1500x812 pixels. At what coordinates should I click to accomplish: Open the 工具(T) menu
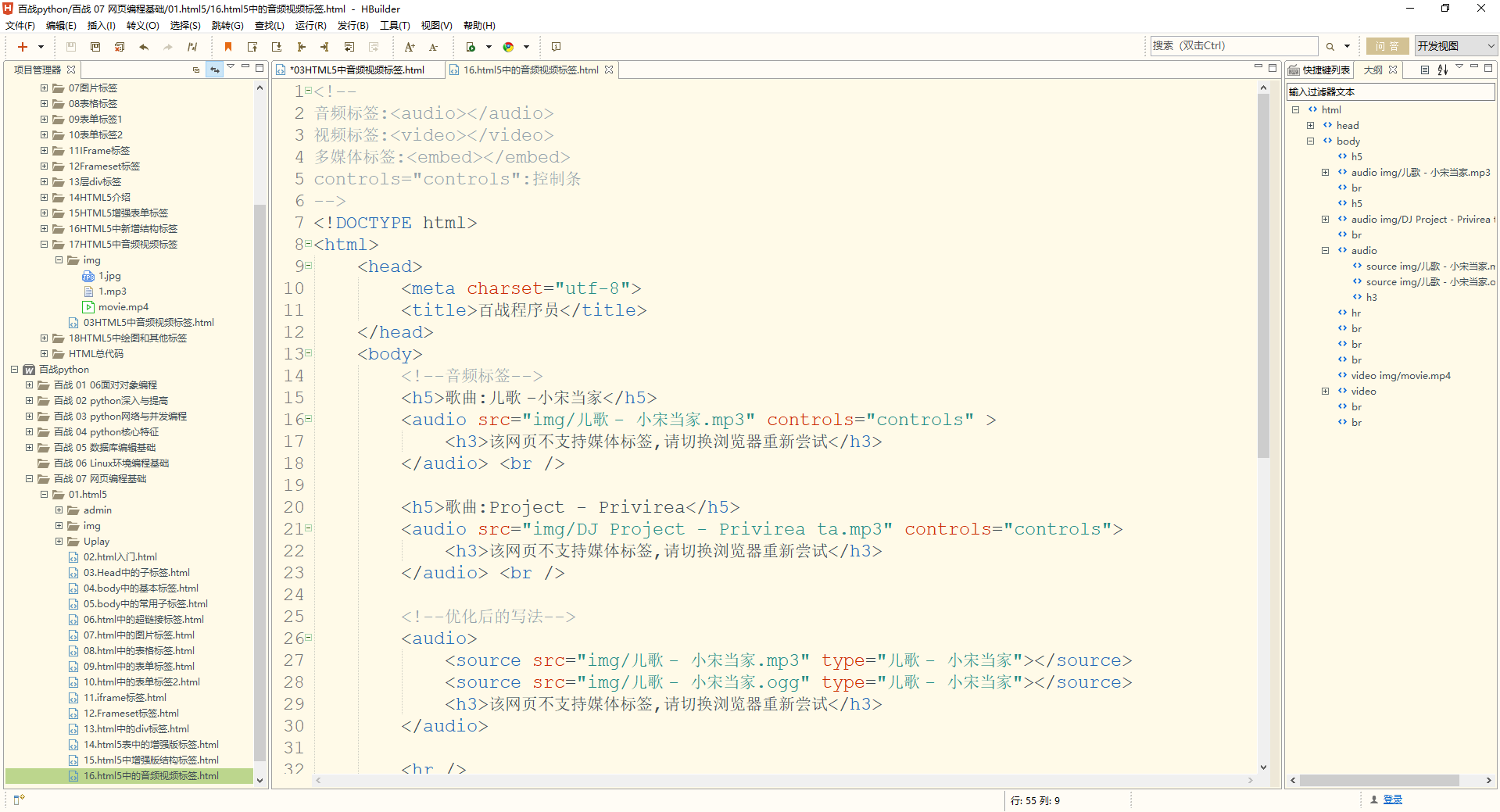click(x=395, y=26)
